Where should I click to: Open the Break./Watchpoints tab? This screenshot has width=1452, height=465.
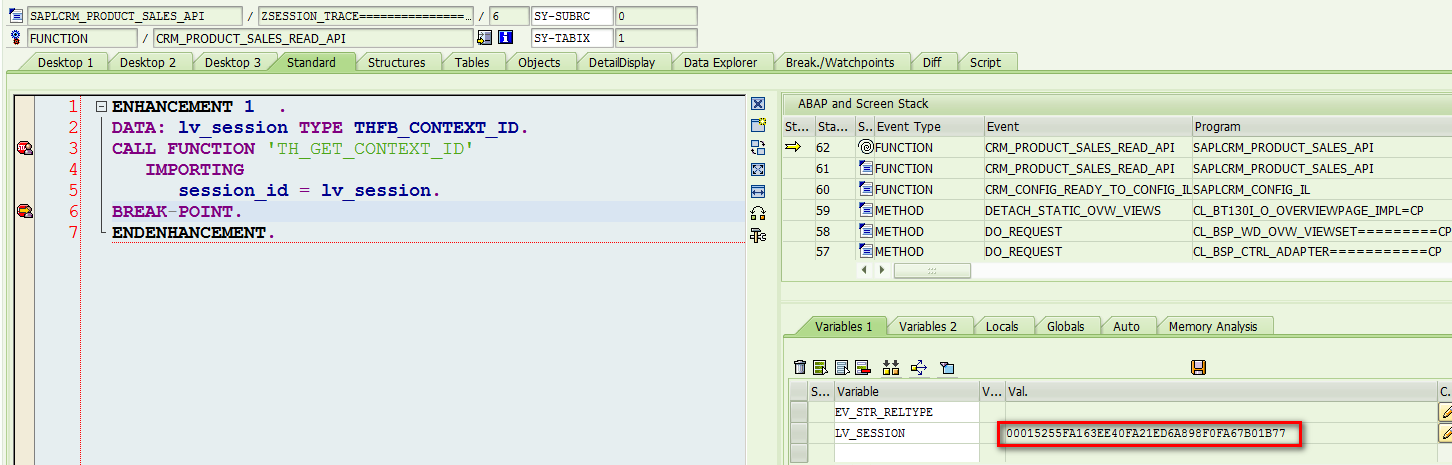[x=840, y=62]
